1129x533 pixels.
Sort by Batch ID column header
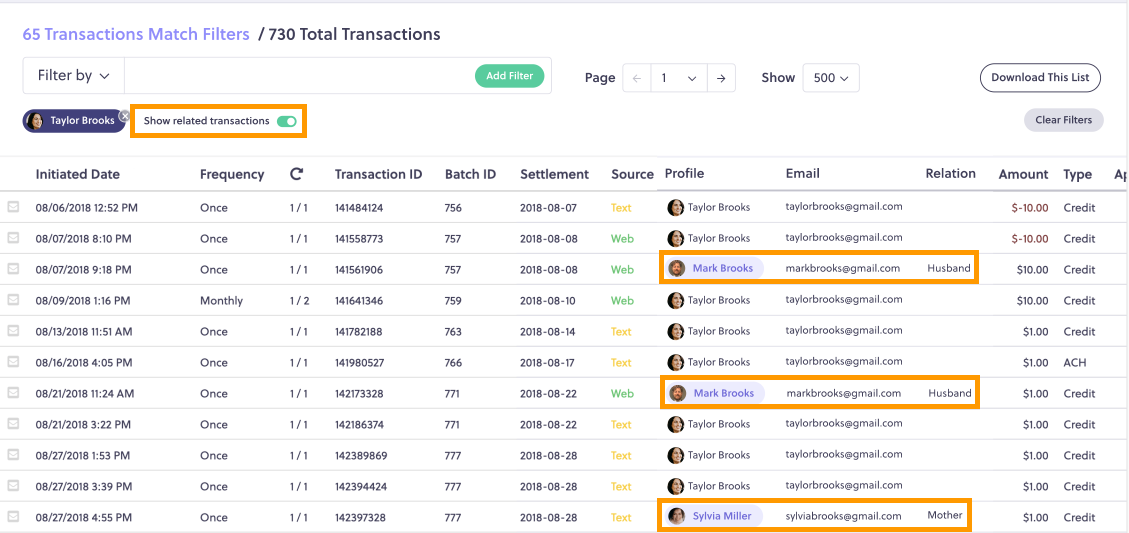(470, 174)
